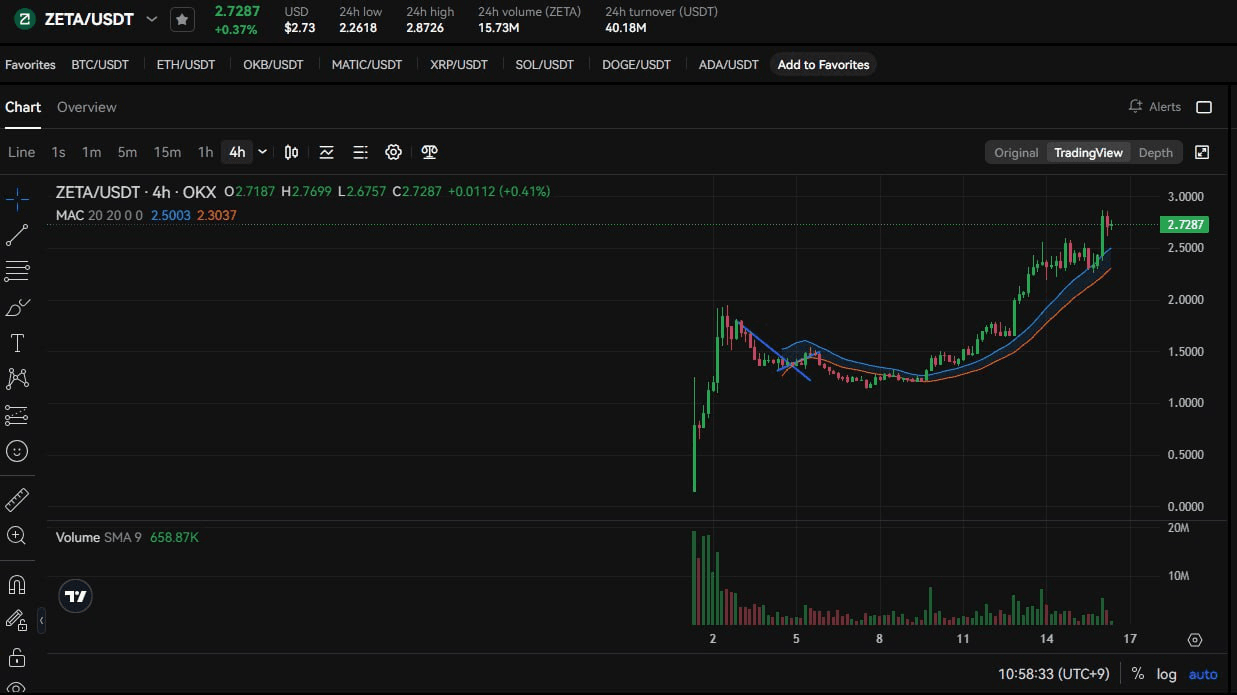
Task: Open the forecasting and measurement tools
Action: tap(17, 415)
